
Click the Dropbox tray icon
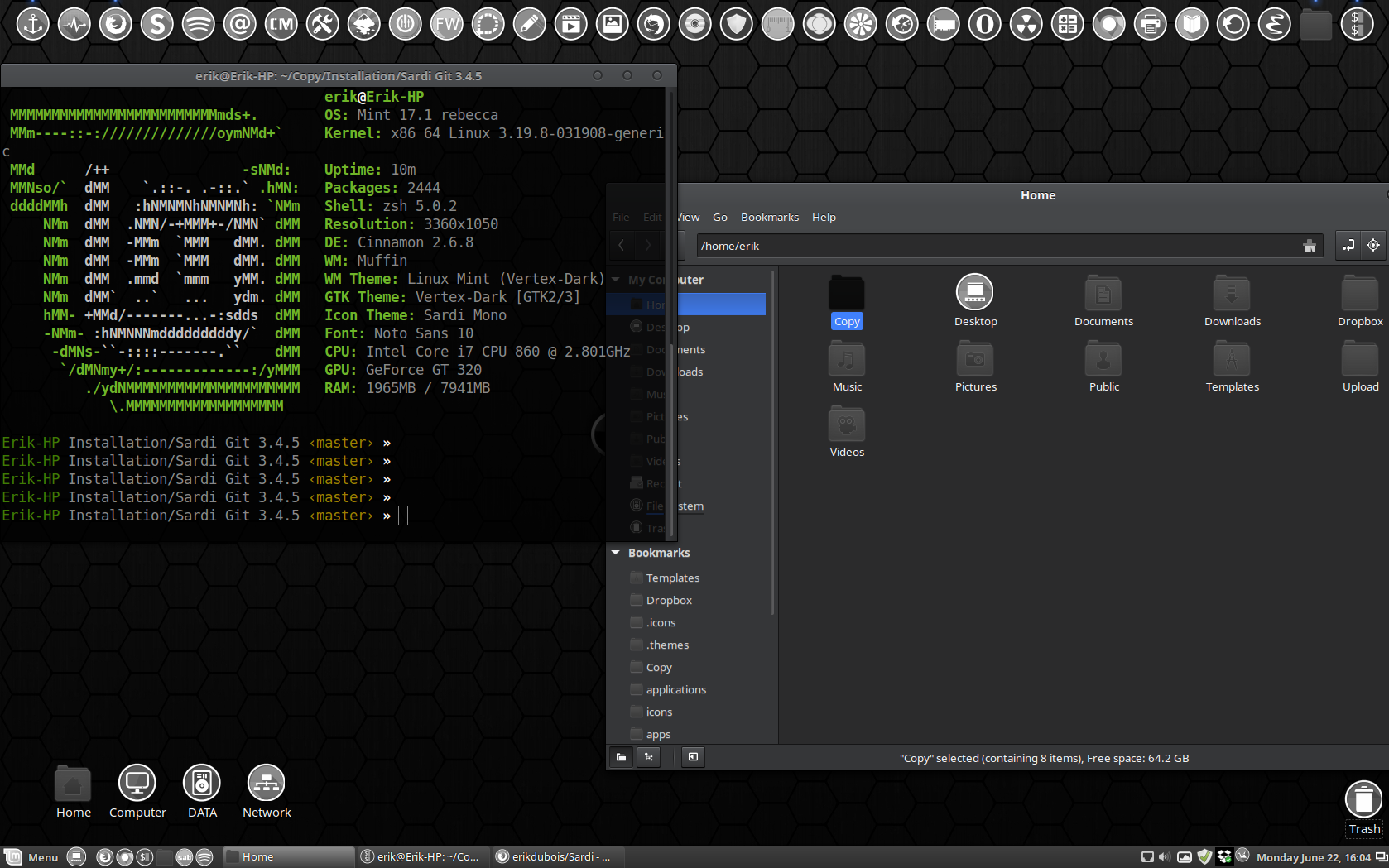click(1223, 856)
